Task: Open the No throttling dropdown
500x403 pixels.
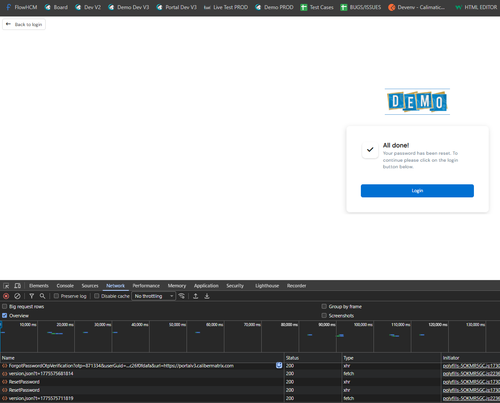Action: point(154,296)
